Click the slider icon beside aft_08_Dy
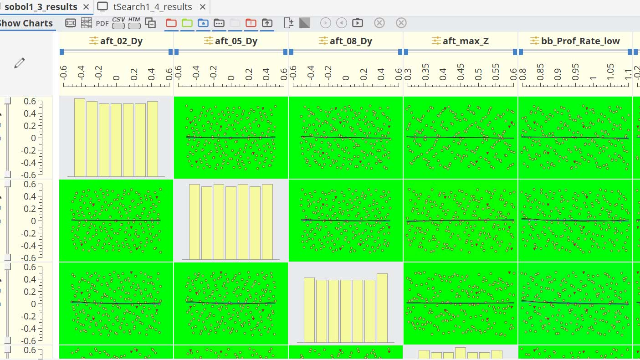The image size is (640, 360). pyautogui.click(x=323, y=41)
